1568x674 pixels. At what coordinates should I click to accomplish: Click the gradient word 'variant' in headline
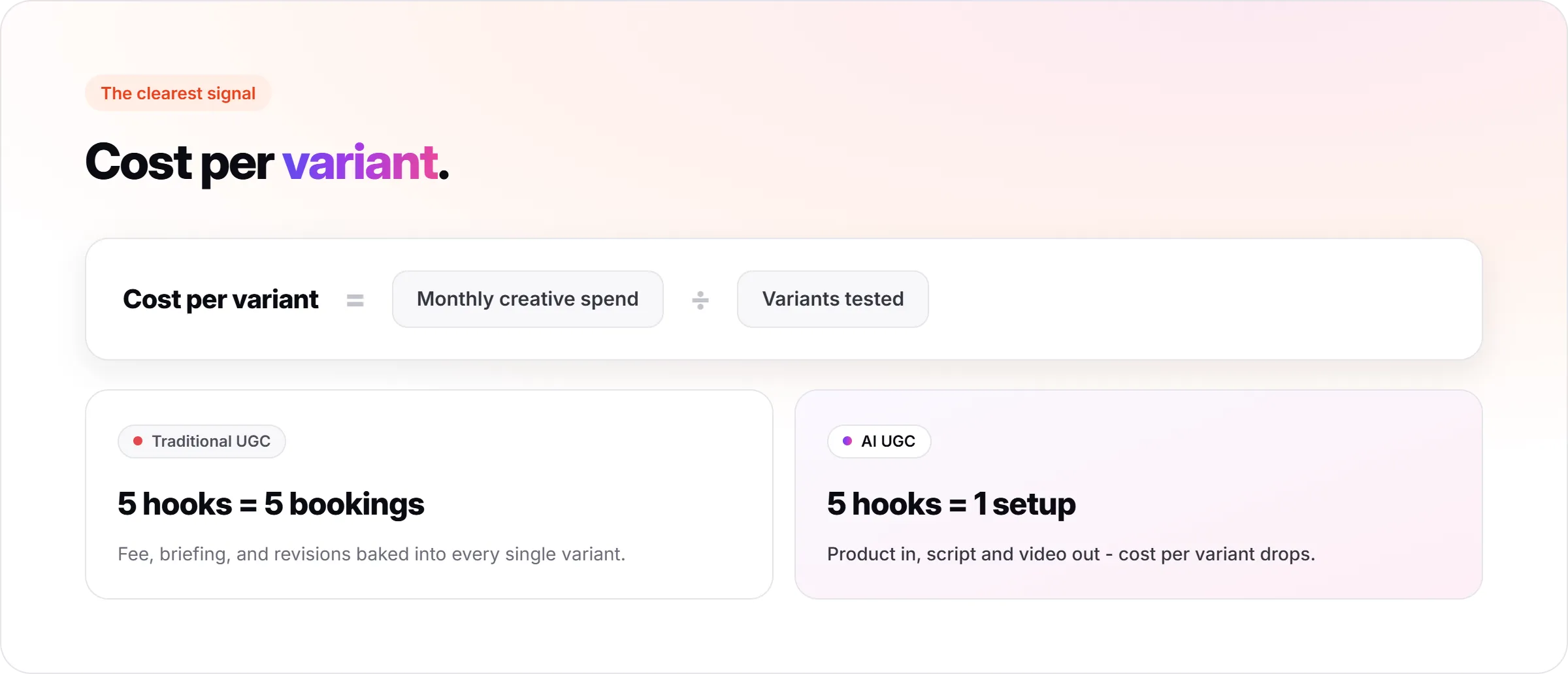point(360,163)
